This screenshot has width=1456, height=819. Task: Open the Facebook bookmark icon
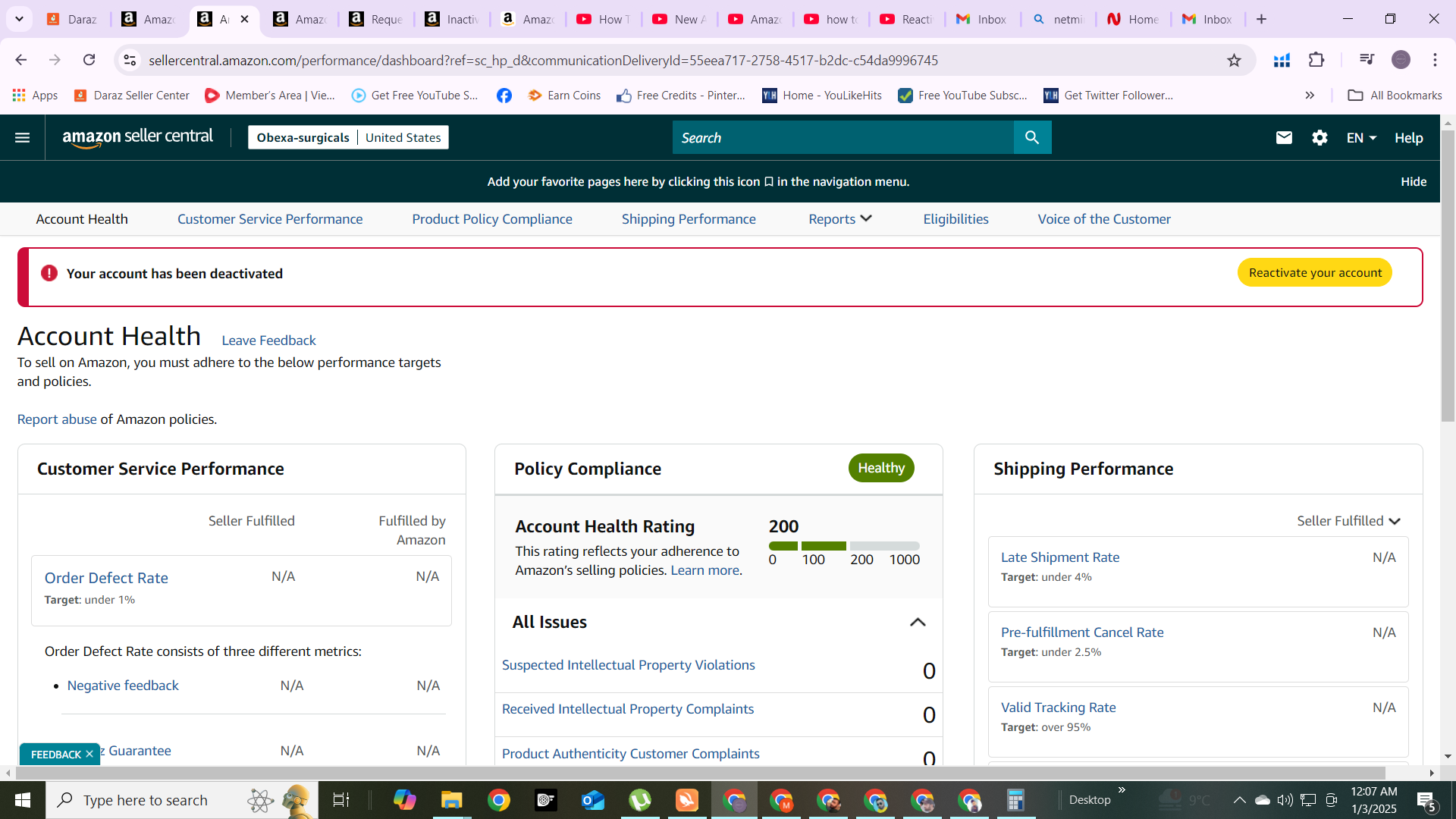[x=504, y=96]
